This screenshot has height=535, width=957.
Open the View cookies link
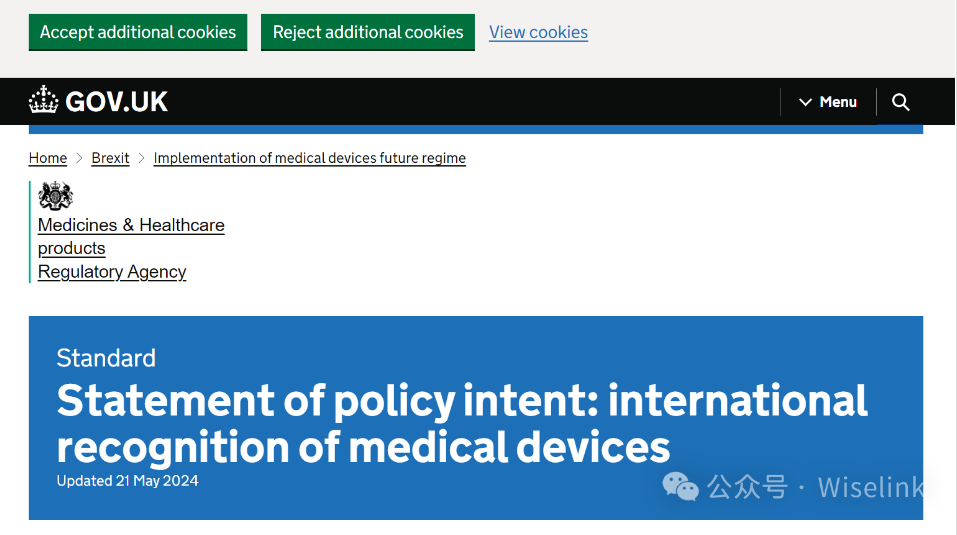click(538, 32)
